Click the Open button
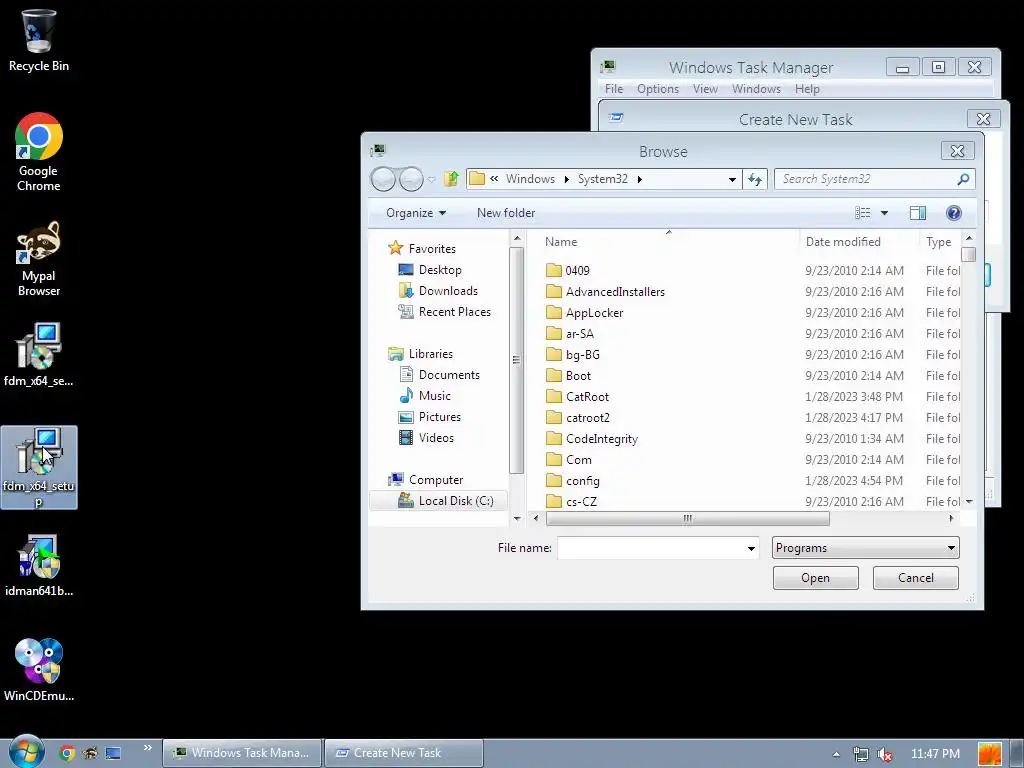1024x768 pixels. point(816,578)
